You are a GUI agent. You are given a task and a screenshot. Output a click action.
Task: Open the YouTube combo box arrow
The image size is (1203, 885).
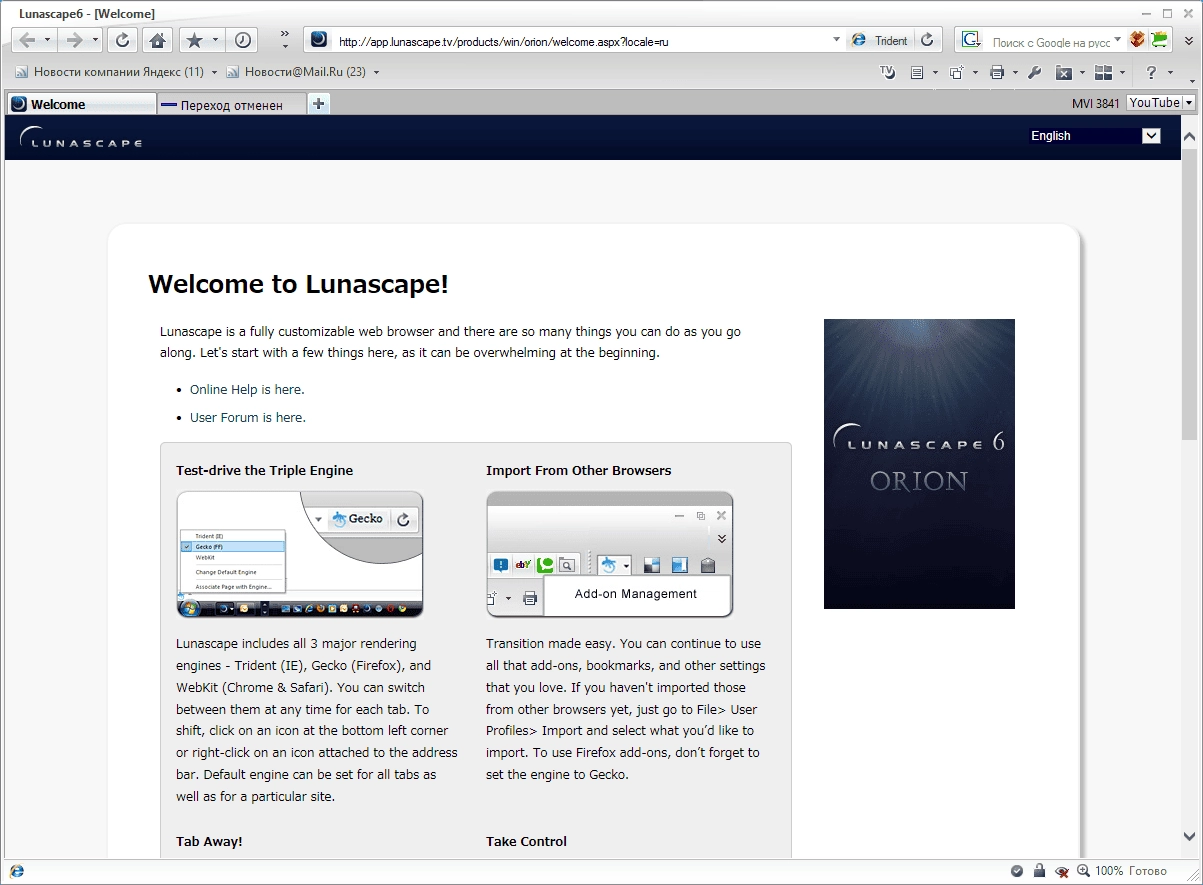click(x=1189, y=103)
